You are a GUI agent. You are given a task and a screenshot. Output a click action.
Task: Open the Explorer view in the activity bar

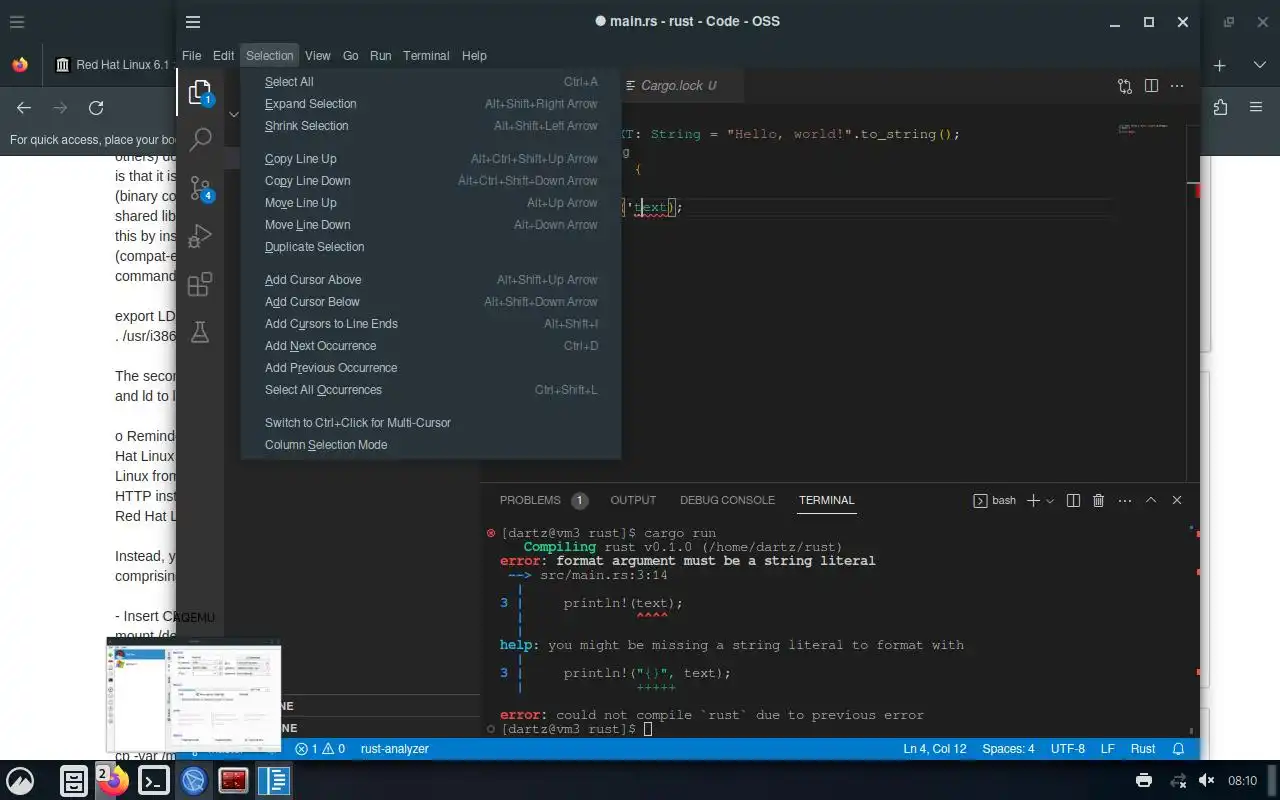click(200, 92)
